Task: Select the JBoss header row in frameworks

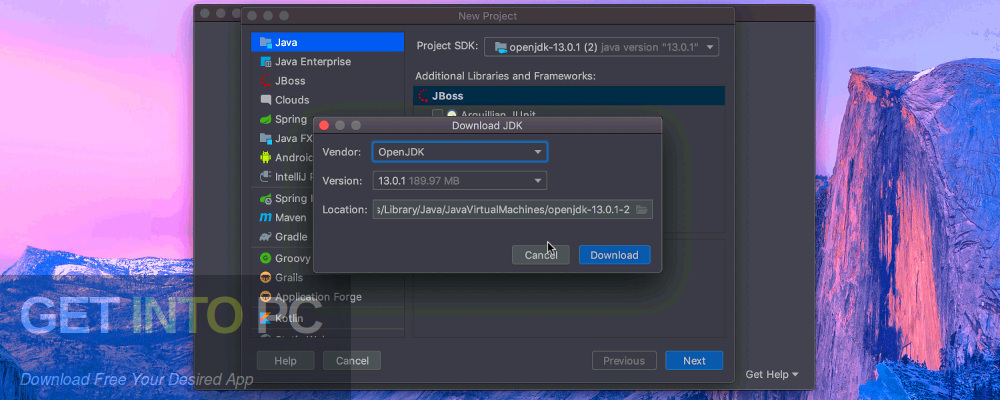Action: (569, 96)
